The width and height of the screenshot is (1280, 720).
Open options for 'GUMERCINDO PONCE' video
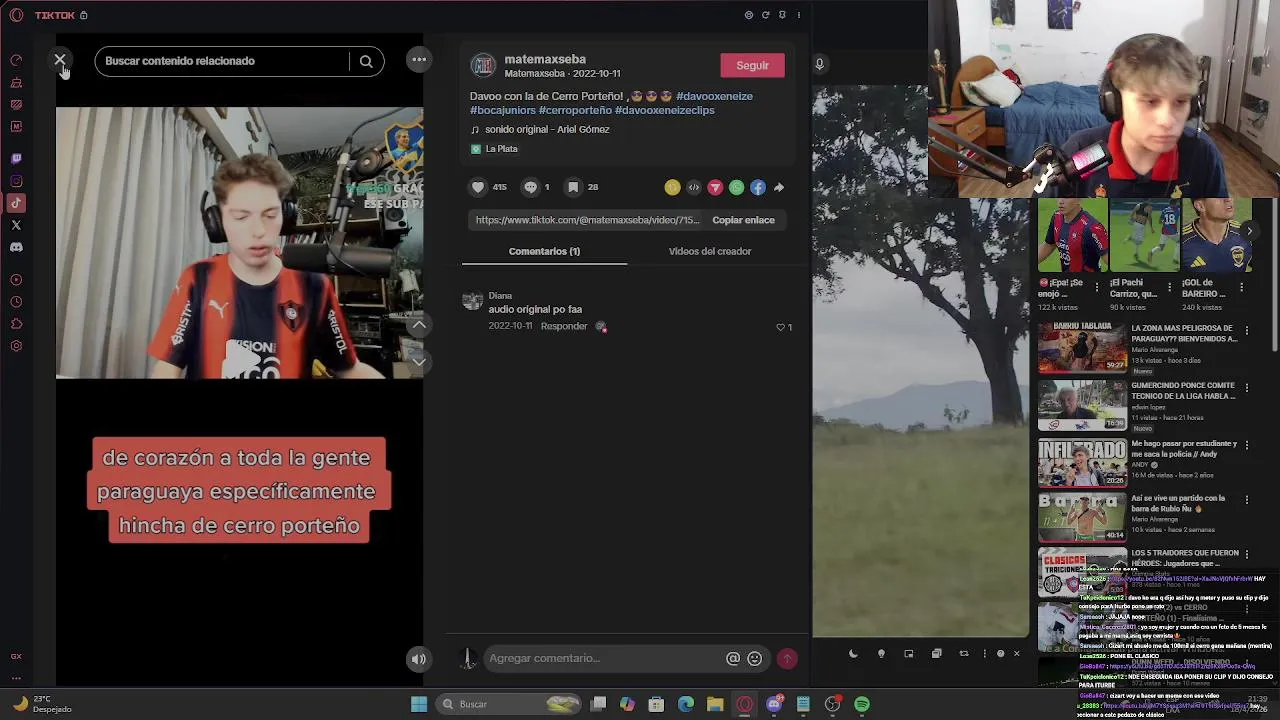coord(1247,387)
